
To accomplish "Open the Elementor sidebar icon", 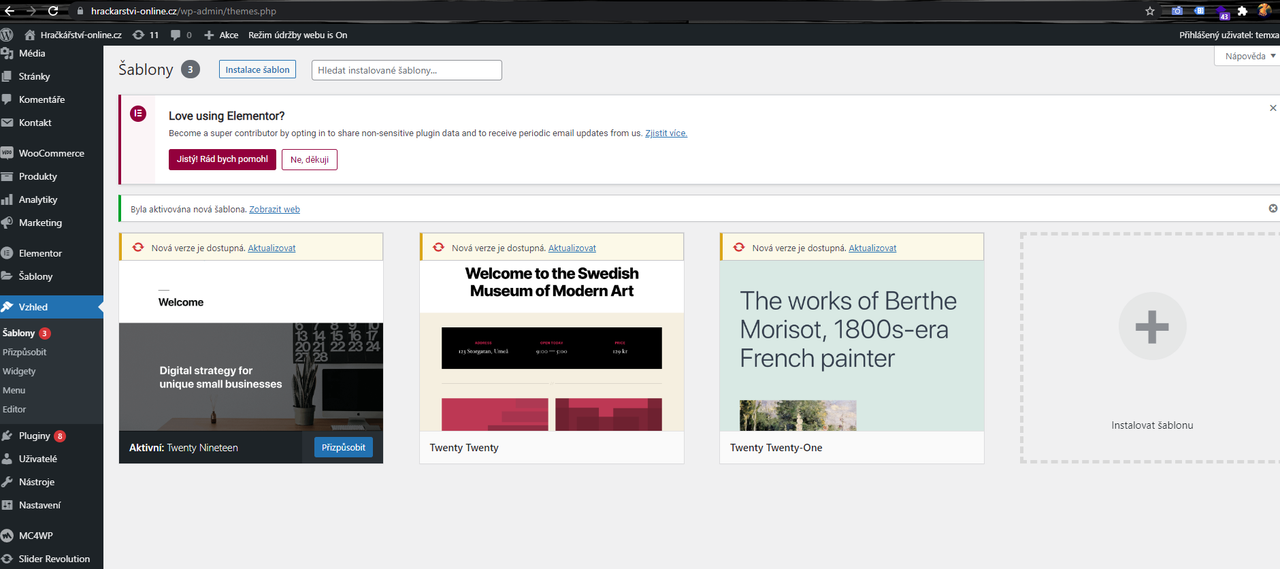I will pos(8,253).
